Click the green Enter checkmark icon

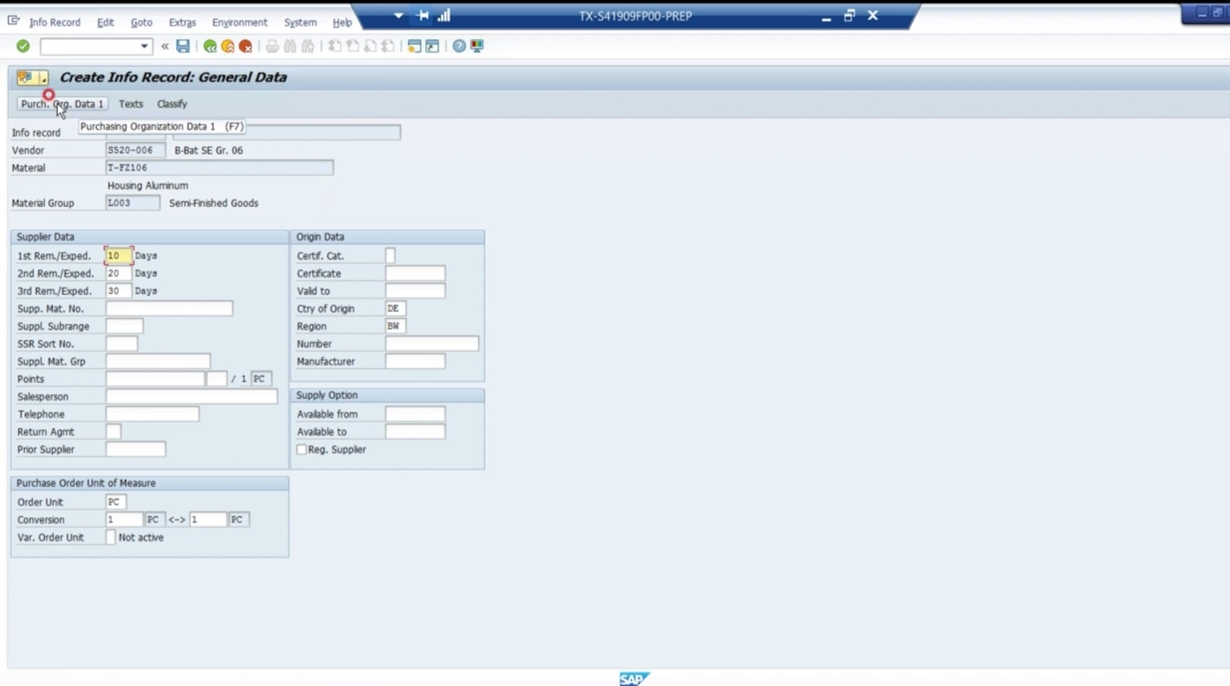coord(23,46)
